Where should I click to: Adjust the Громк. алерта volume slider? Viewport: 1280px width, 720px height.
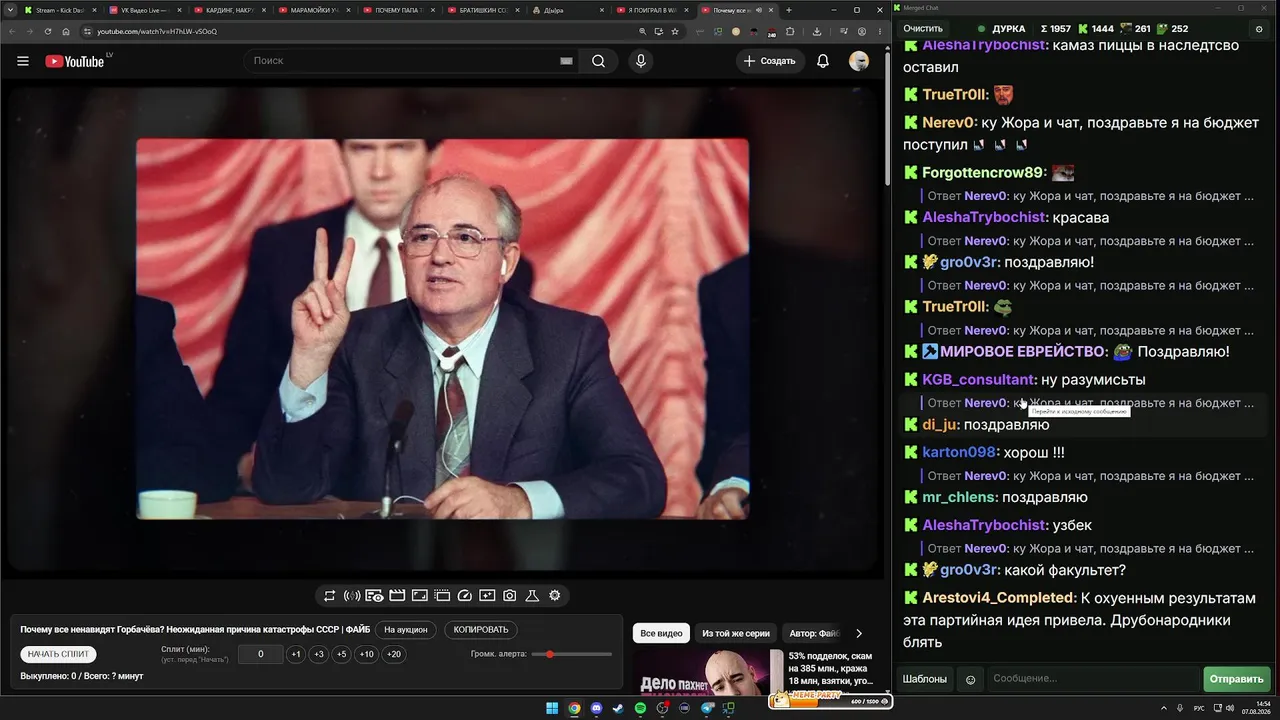click(572, 654)
